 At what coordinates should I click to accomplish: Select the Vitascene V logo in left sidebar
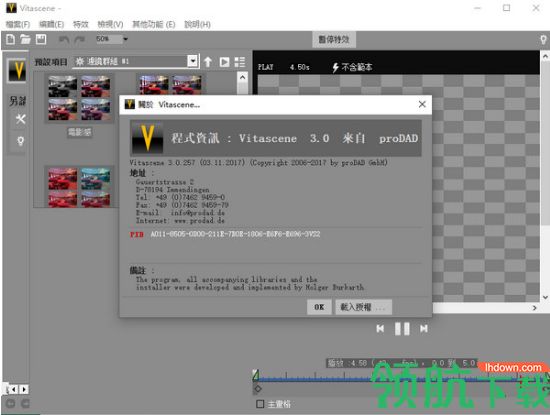[17, 71]
